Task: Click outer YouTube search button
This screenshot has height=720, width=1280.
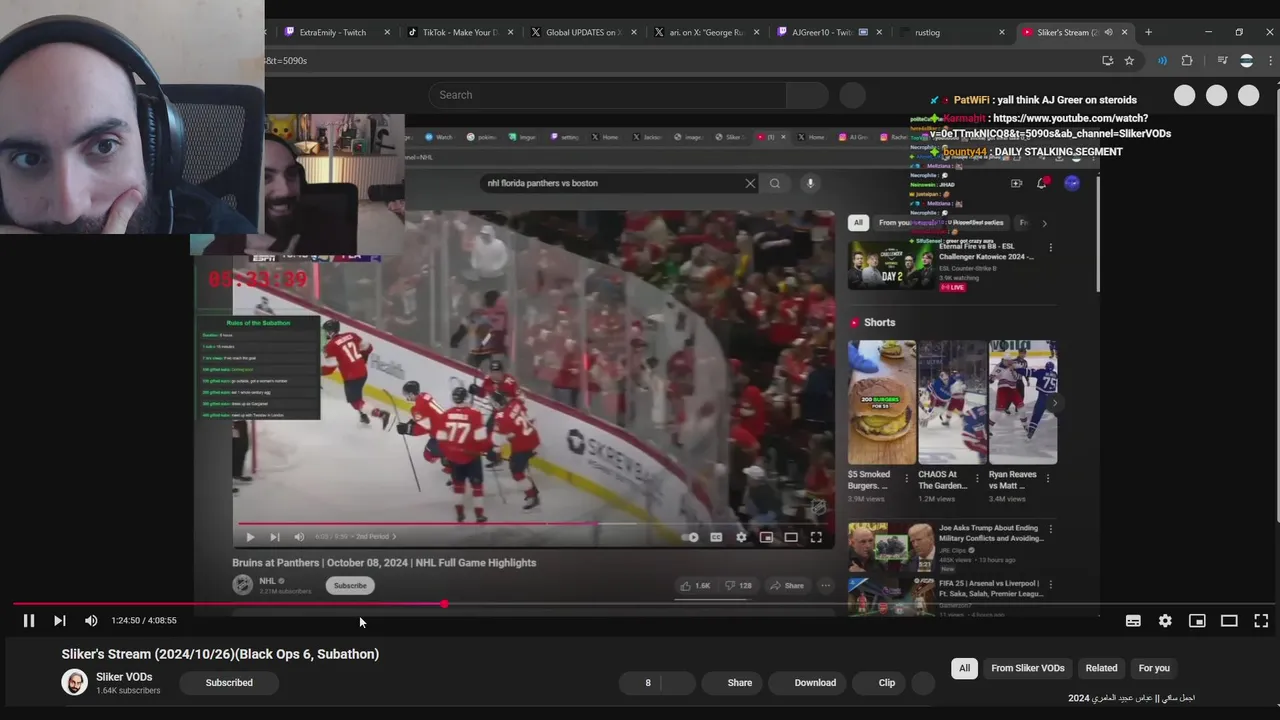Action: [x=807, y=95]
